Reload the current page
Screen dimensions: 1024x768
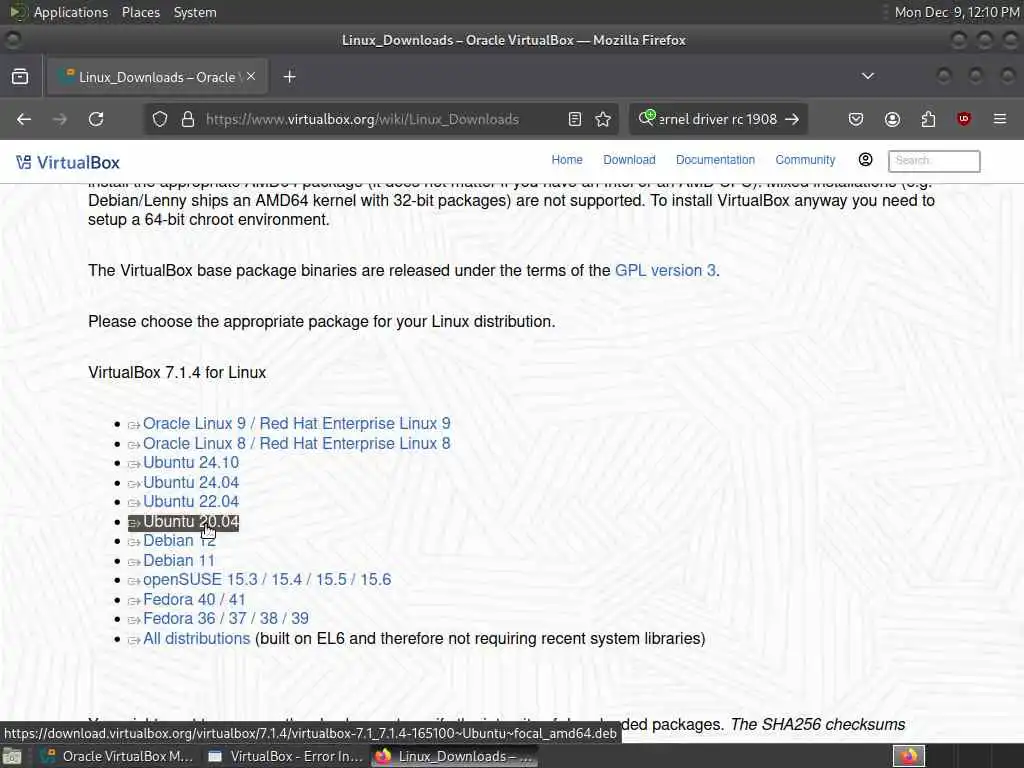96,119
